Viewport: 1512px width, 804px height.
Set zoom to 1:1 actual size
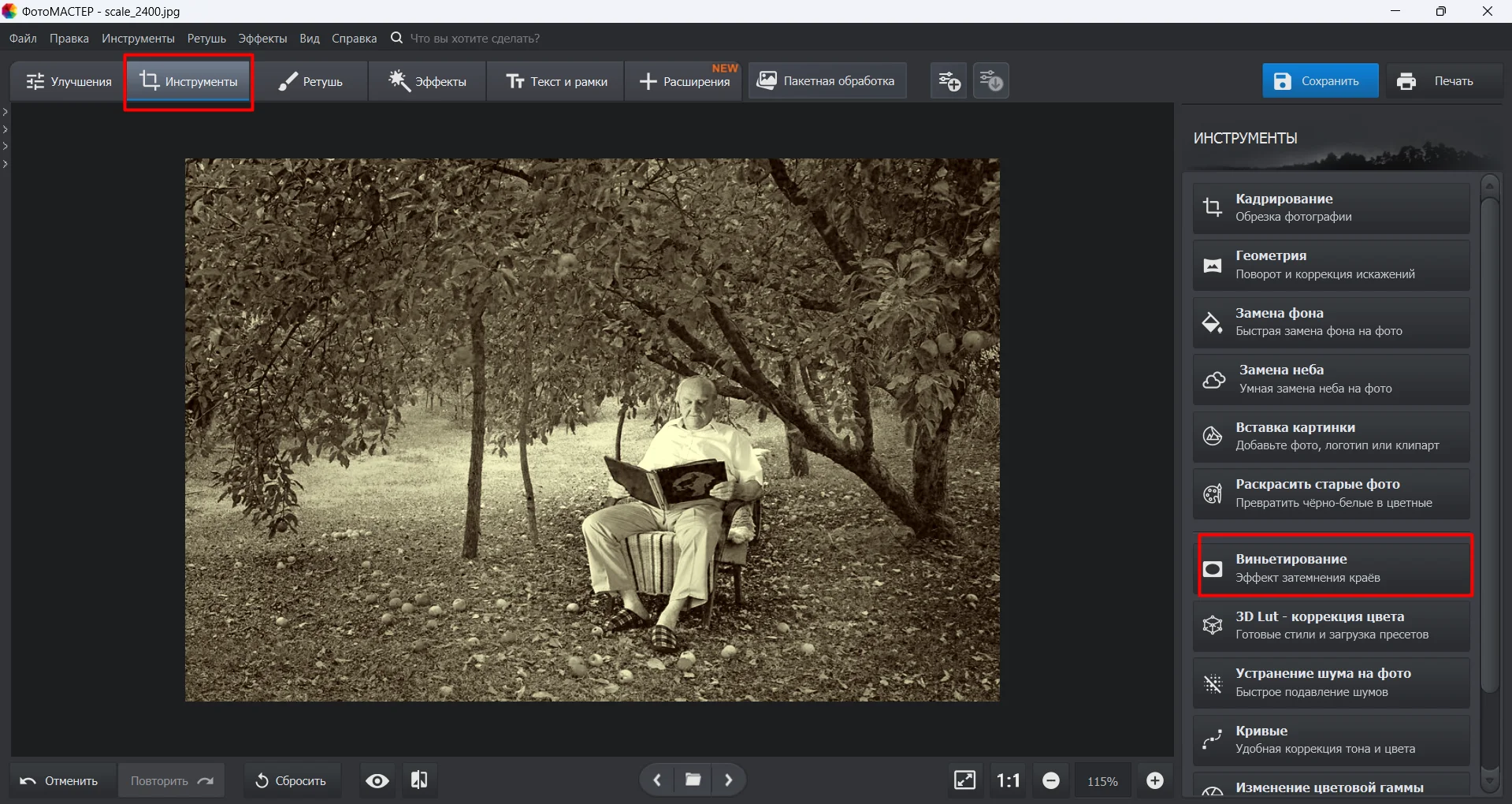point(1009,780)
